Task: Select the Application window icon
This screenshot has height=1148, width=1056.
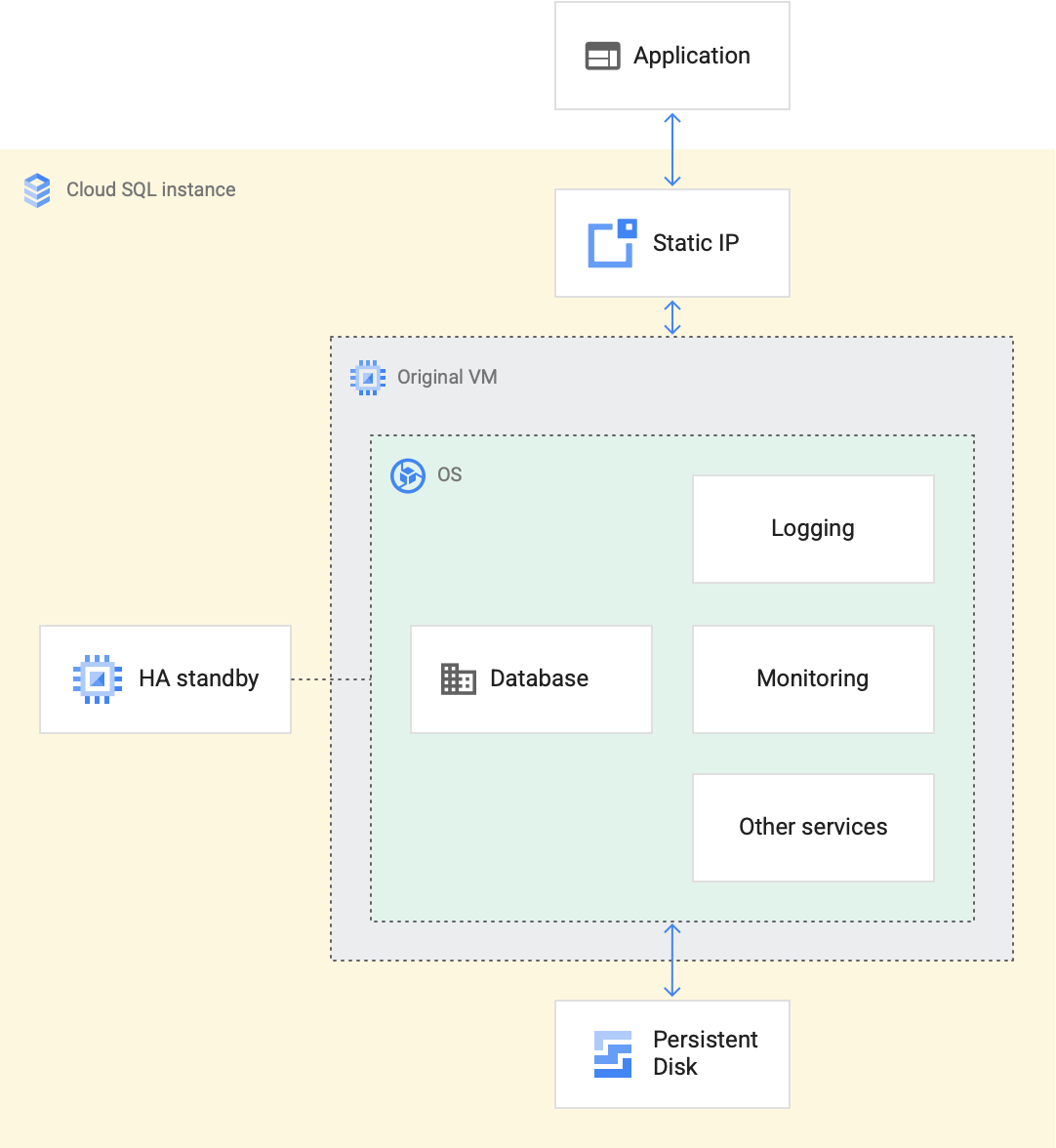Action: (x=603, y=56)
